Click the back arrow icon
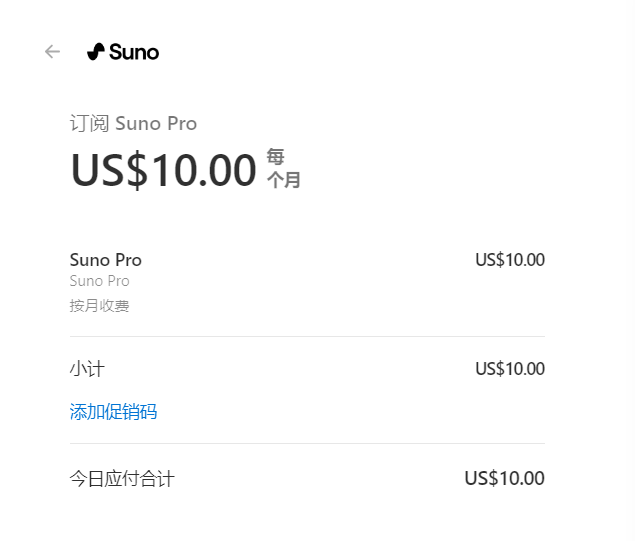635x541 pixels. [53, 52]
